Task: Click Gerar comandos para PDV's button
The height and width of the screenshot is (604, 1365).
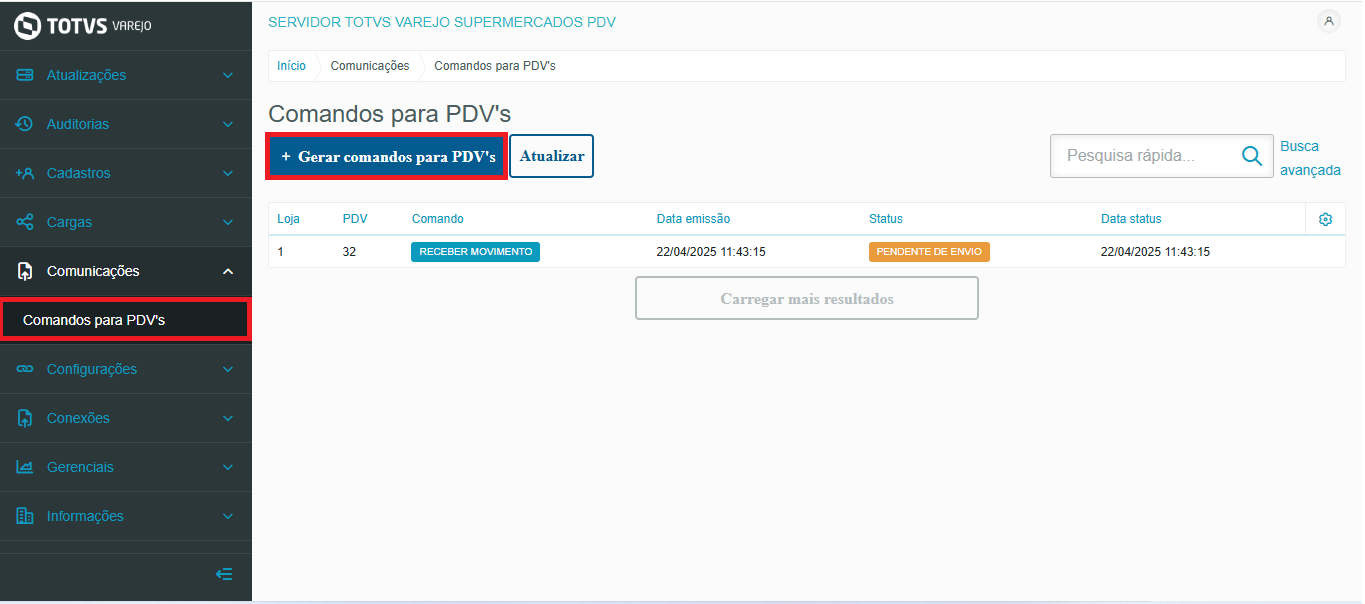Action: coord(387,156)
